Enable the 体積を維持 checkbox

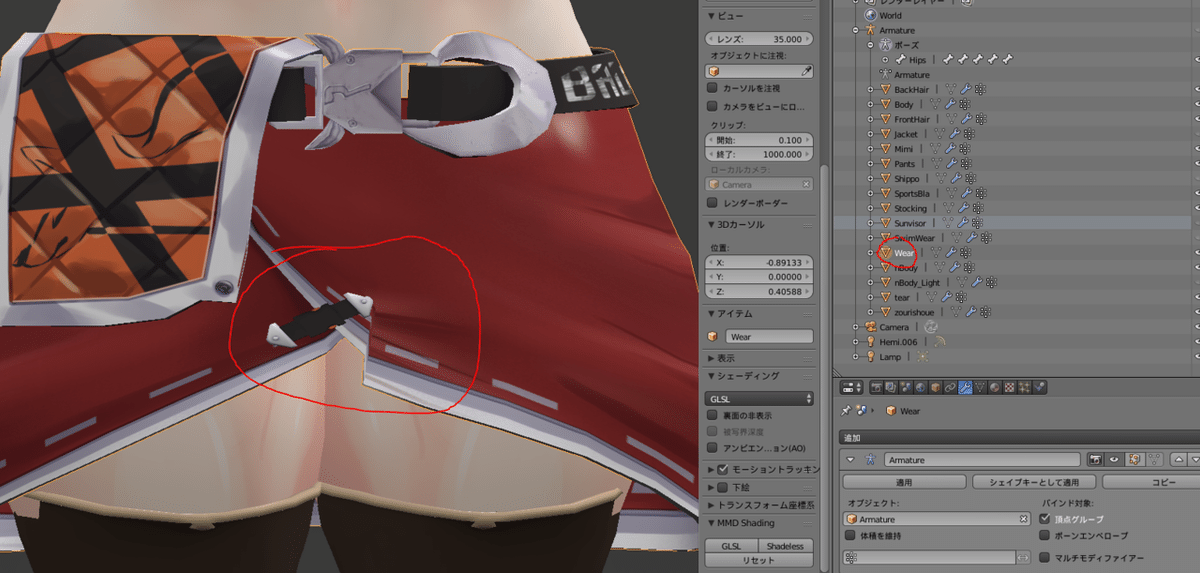[850, 535]
